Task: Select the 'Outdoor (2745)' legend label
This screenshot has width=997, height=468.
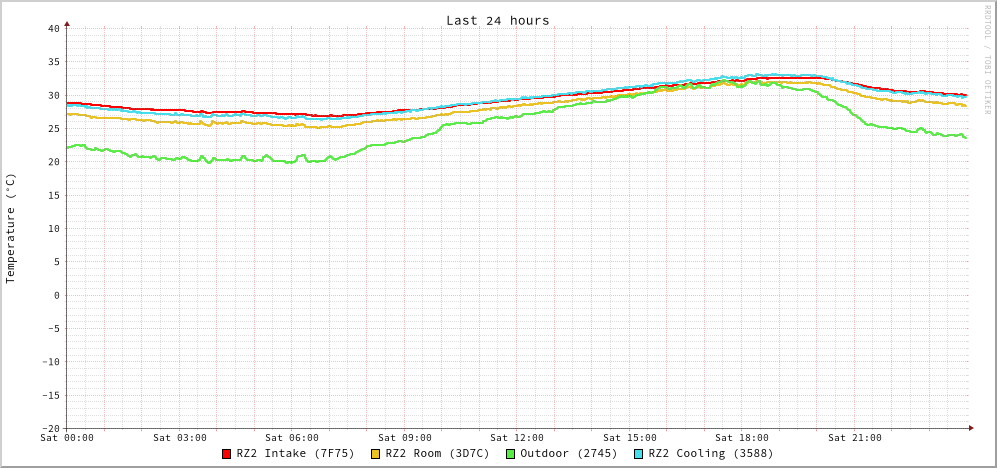Action: pyautogui.click(x=568, y=454)
